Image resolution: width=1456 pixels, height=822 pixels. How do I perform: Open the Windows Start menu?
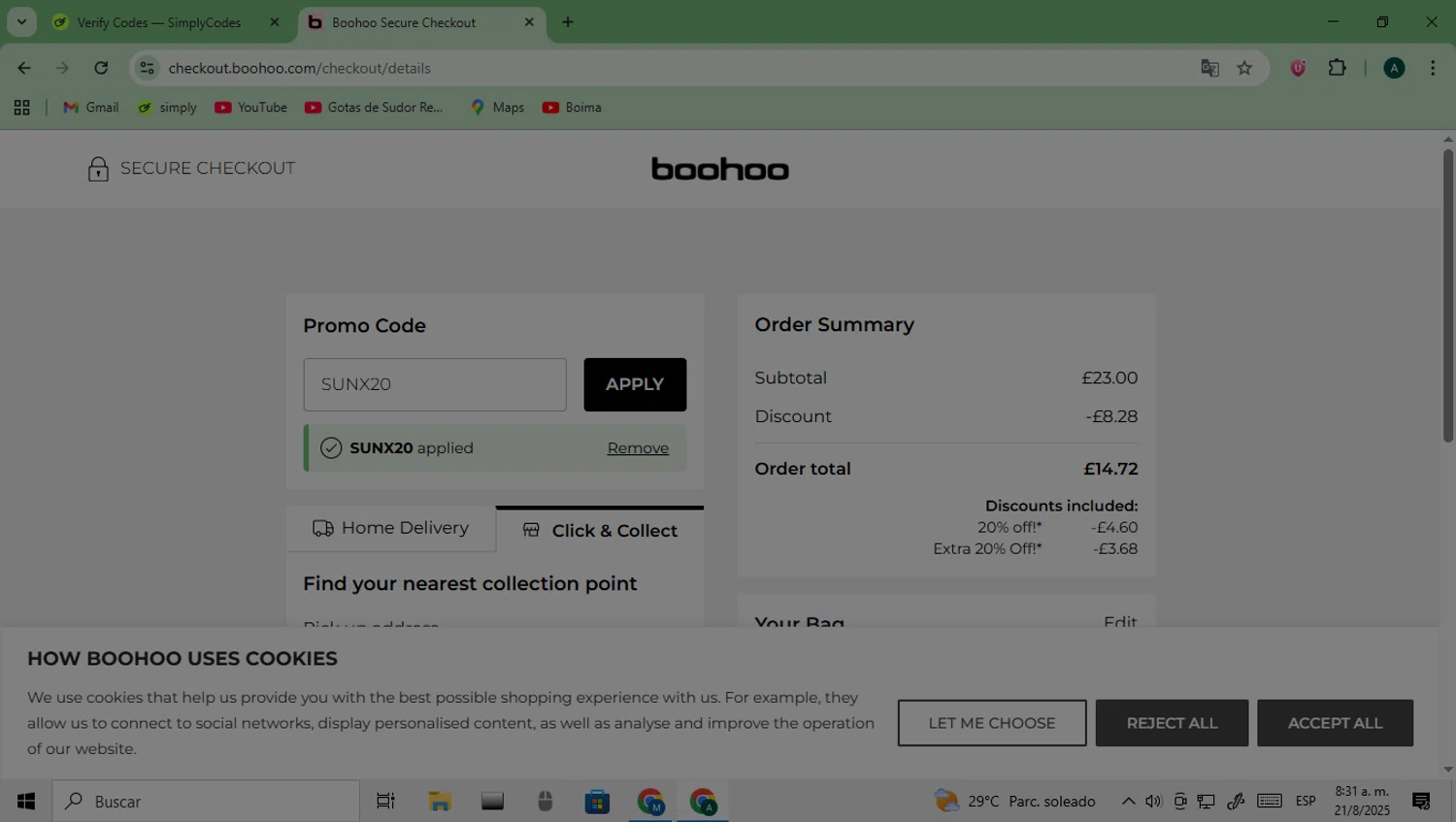coord(26,801)
